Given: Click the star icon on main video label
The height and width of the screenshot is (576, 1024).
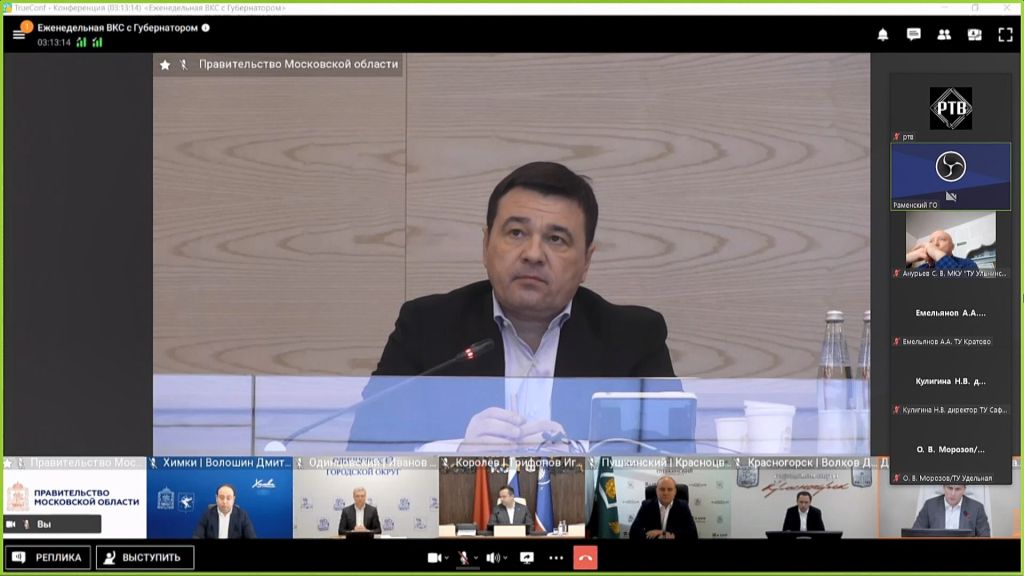Looking at the screenshot, I should tap(165, 65).
